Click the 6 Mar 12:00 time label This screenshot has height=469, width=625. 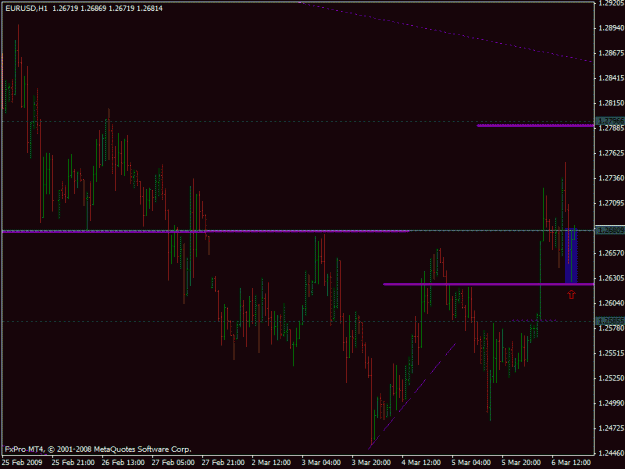[x=571, y=463]
